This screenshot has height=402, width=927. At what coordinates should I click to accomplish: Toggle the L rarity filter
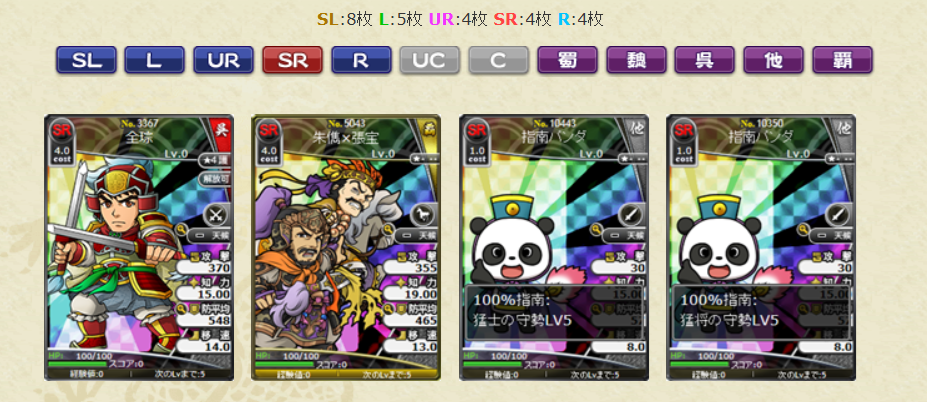click(x=154, y=60)
